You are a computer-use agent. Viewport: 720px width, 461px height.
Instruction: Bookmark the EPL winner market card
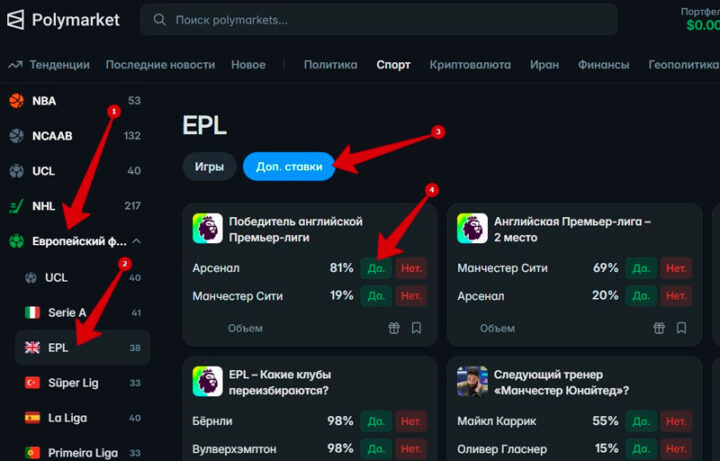(x=416, y=327)
